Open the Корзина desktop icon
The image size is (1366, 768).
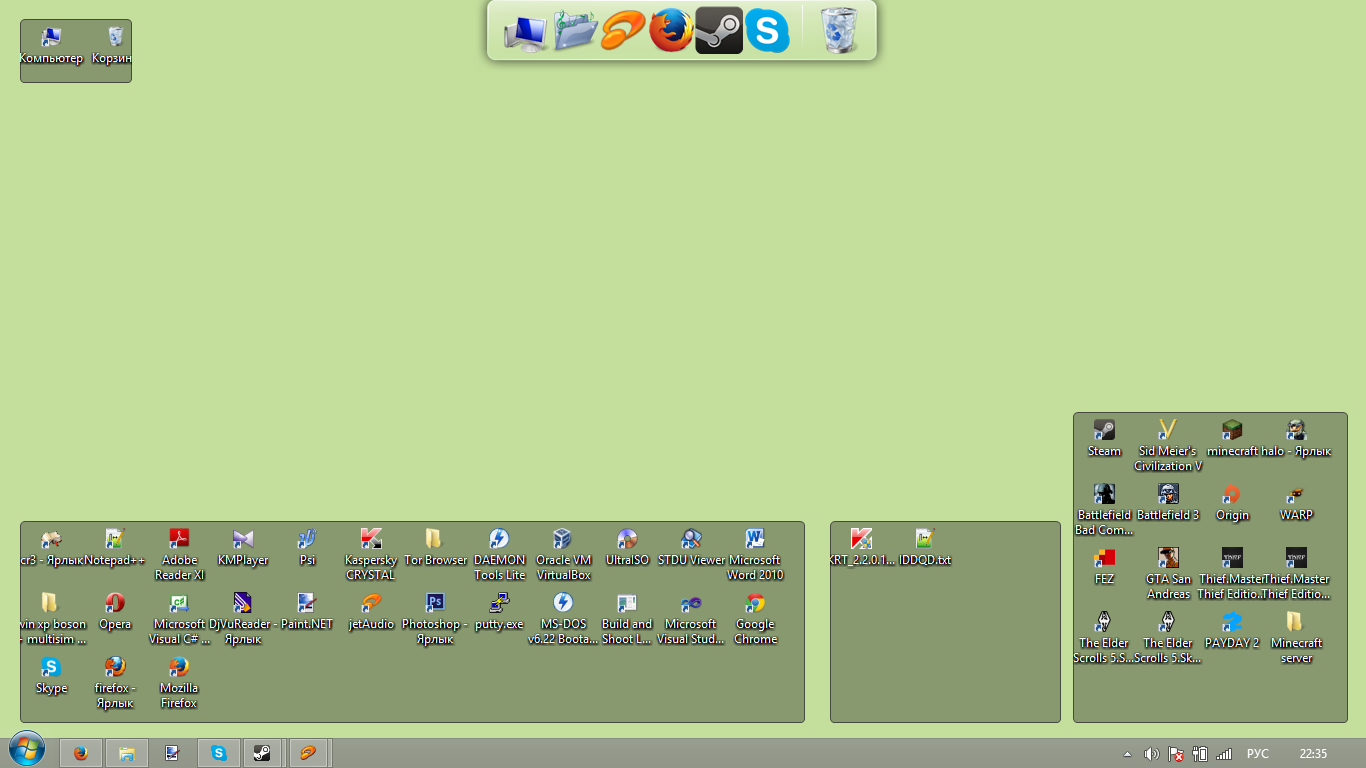(114, 46)
